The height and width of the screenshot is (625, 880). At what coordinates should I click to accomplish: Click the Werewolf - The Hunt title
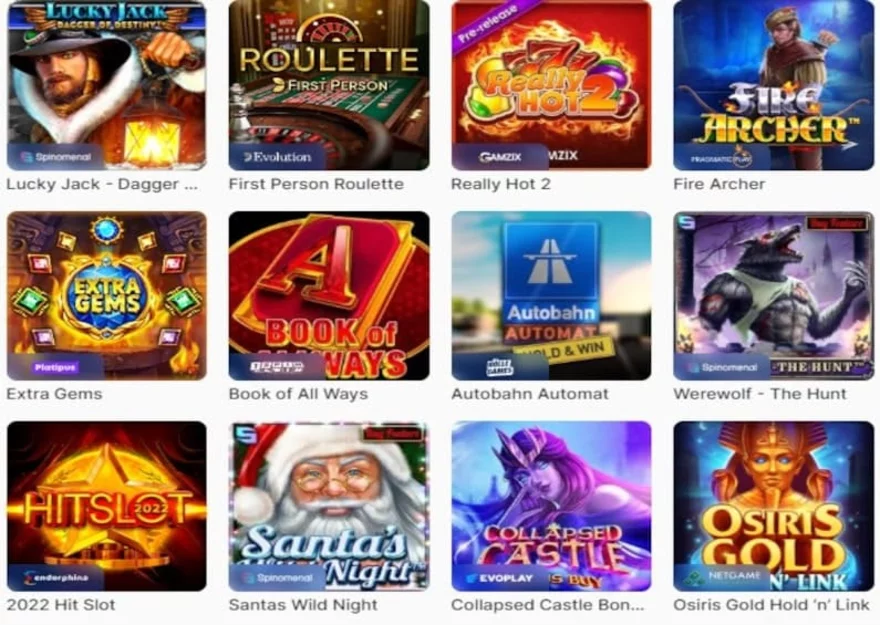[760, 394]
